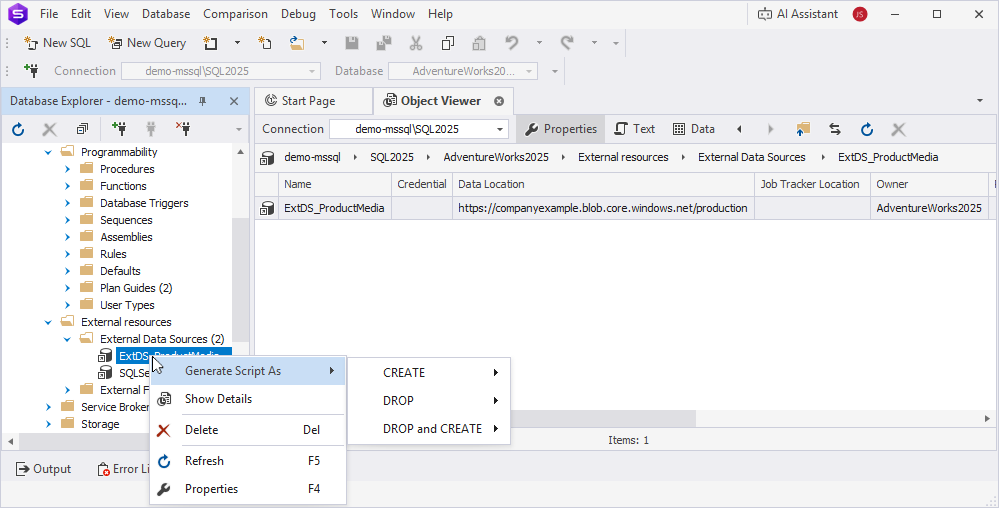Click the New SQL toolbar button

[57, 43]
